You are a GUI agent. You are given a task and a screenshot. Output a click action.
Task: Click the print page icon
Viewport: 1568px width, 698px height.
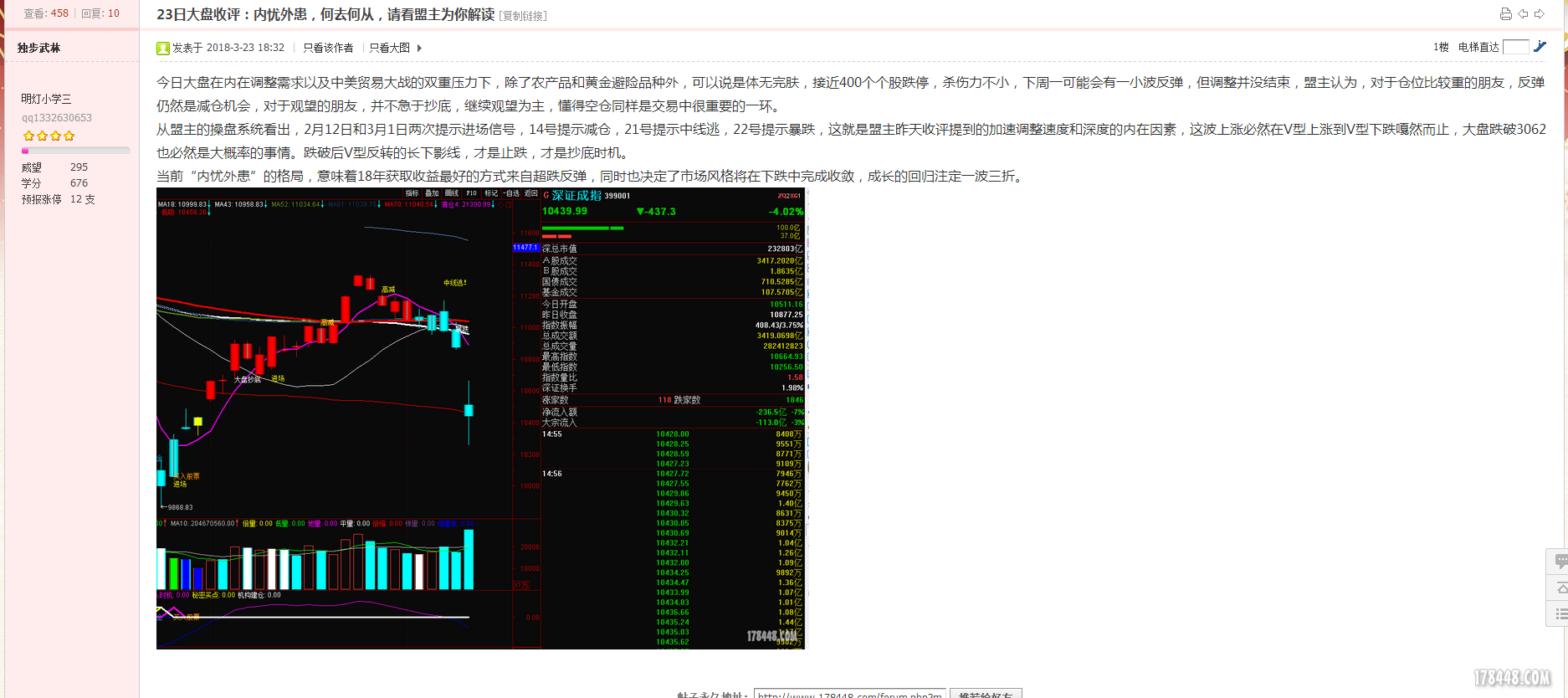click(x=1506, y=13)
